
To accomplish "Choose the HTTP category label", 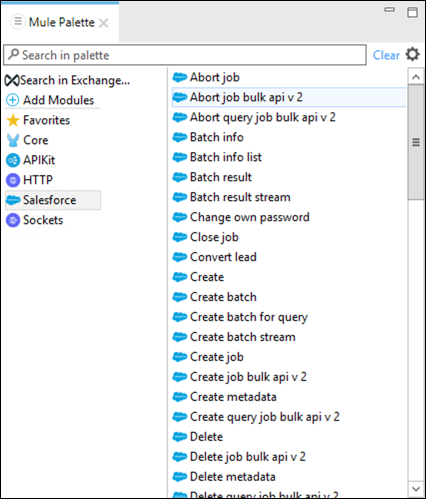I will click(38, 180).
